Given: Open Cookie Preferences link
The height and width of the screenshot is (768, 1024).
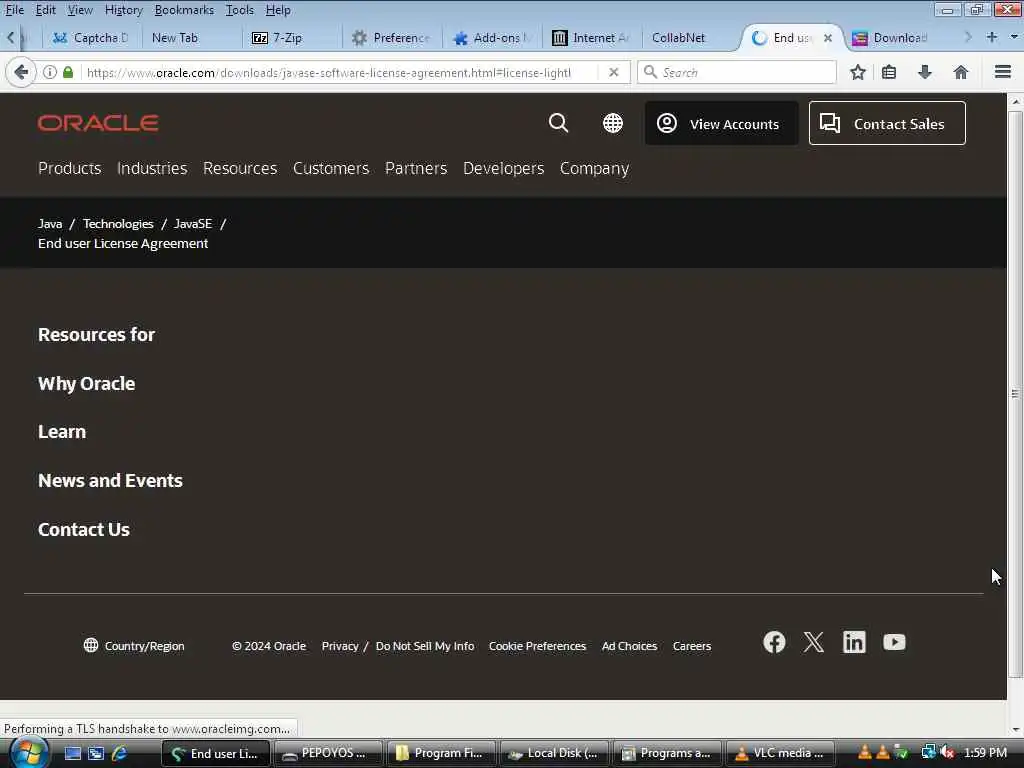Looking at the screenshot, I should click(x=537, y=646).
